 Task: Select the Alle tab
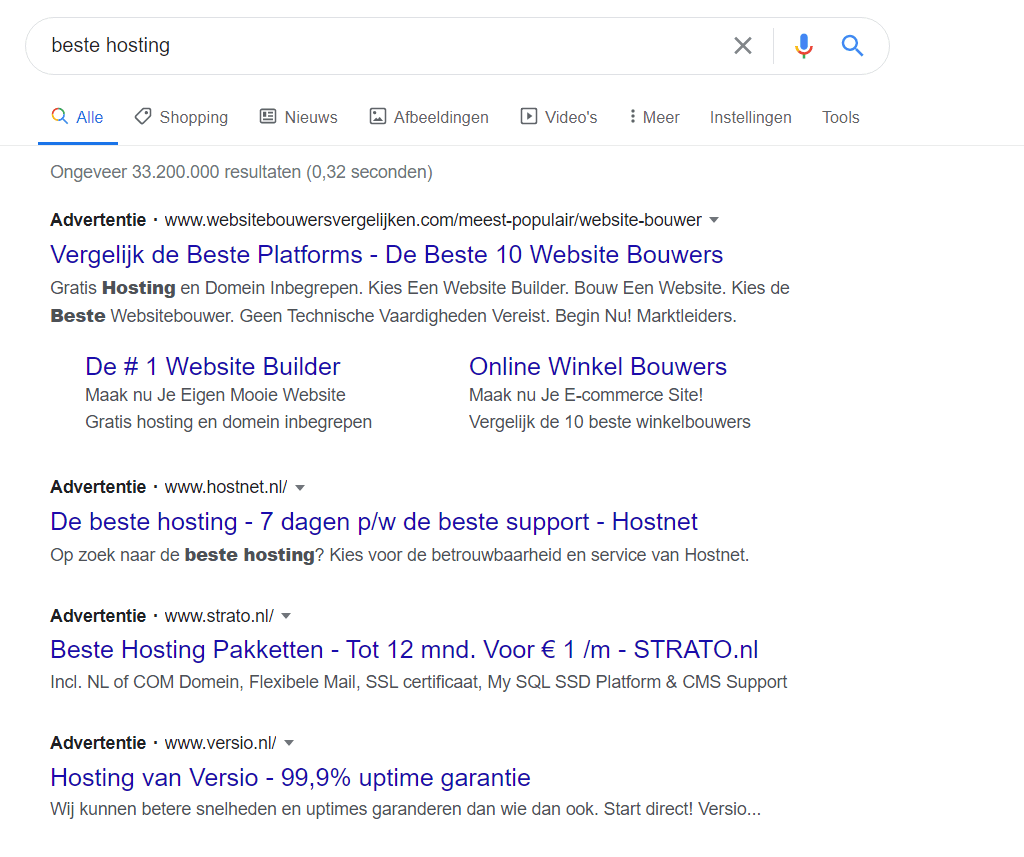77,117
